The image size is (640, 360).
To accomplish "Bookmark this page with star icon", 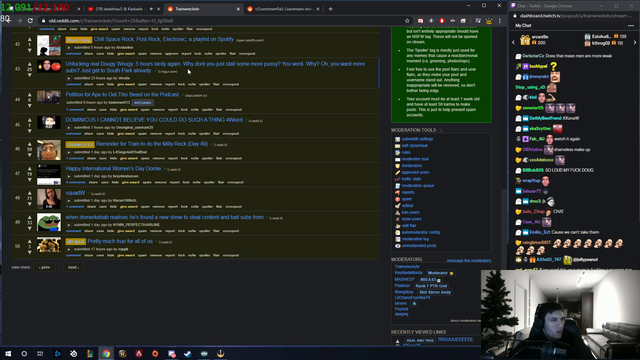I will click(x=407, y=21).
